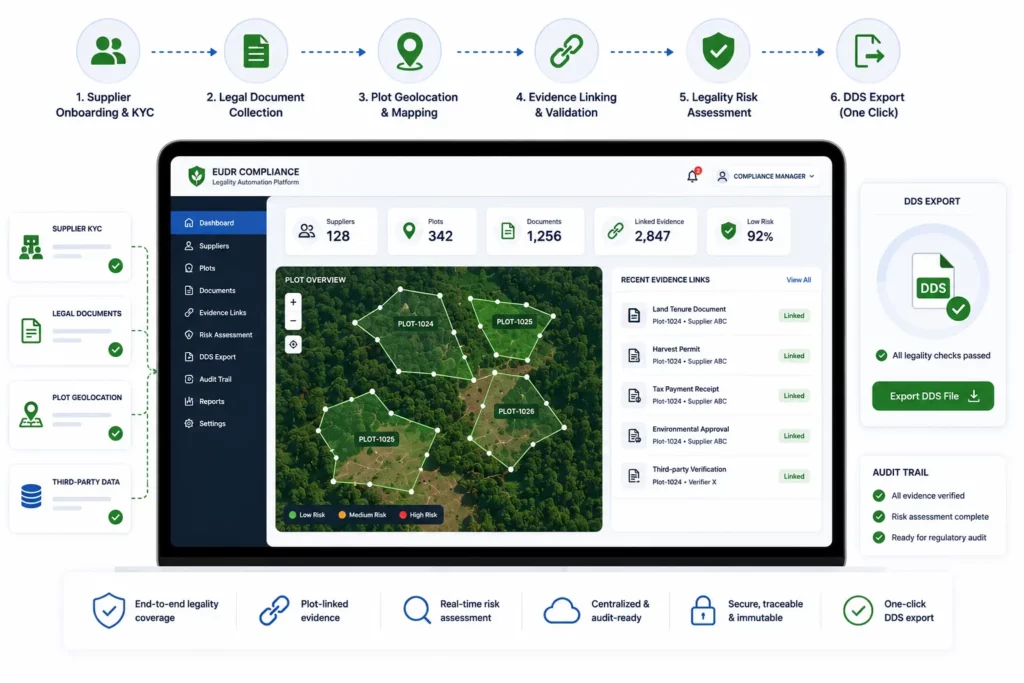Click the Ready for regulatory audit checkmark

[x=878, y=537]
